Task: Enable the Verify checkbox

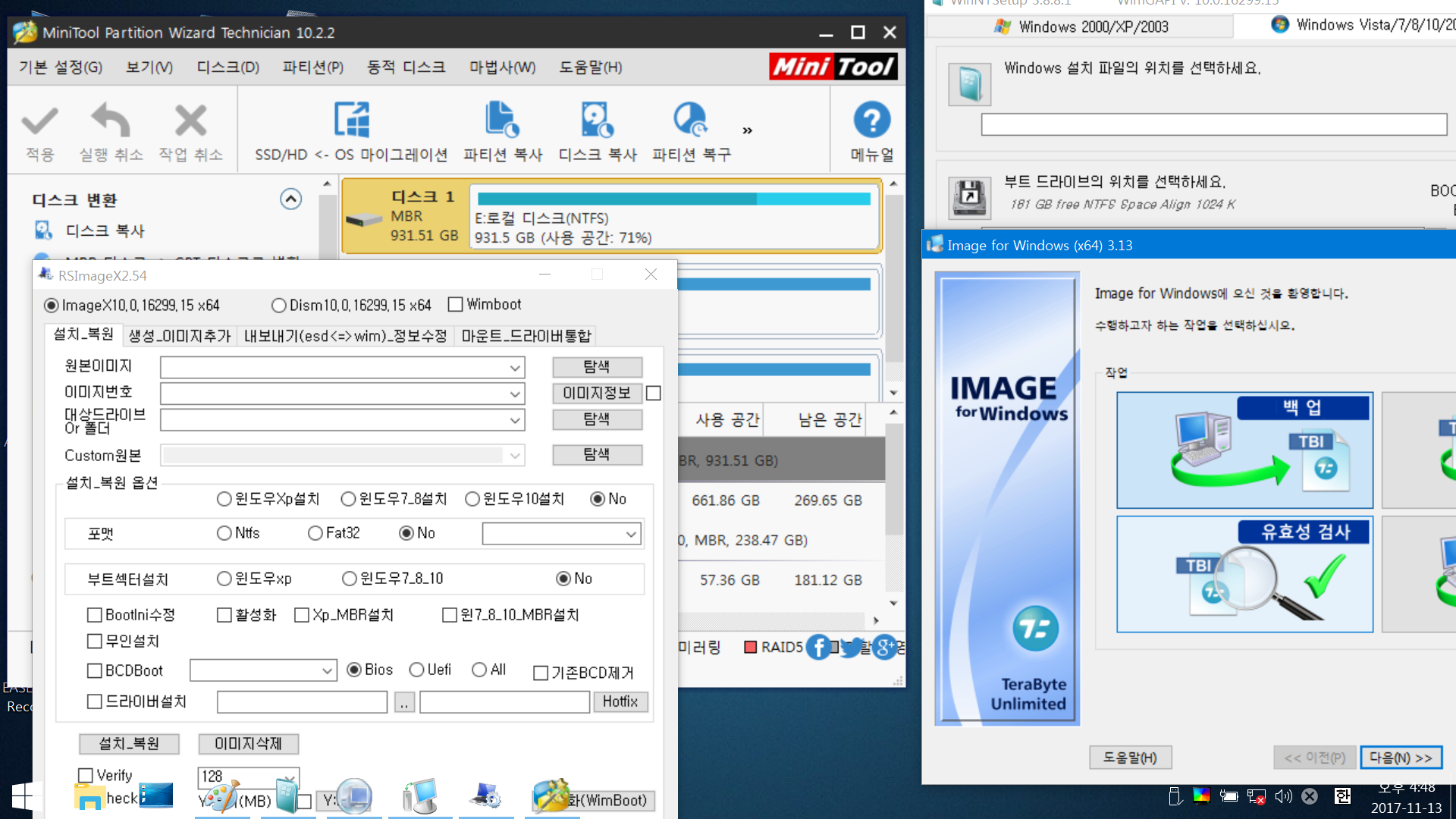Action: point(86,775)
